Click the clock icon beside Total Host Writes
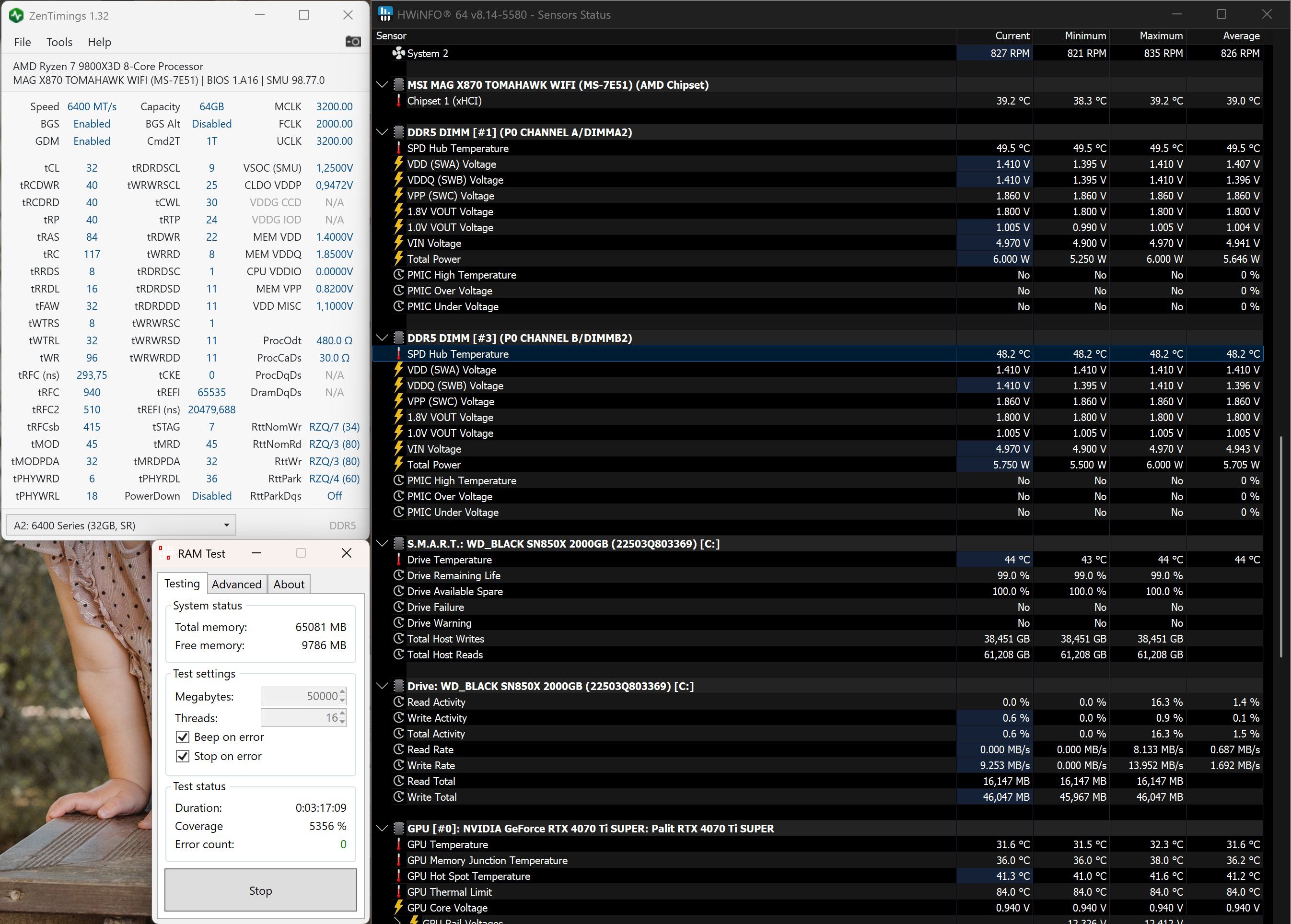Image resolution: width=1291 pixels, height=924 pixels. pos(399,638)
